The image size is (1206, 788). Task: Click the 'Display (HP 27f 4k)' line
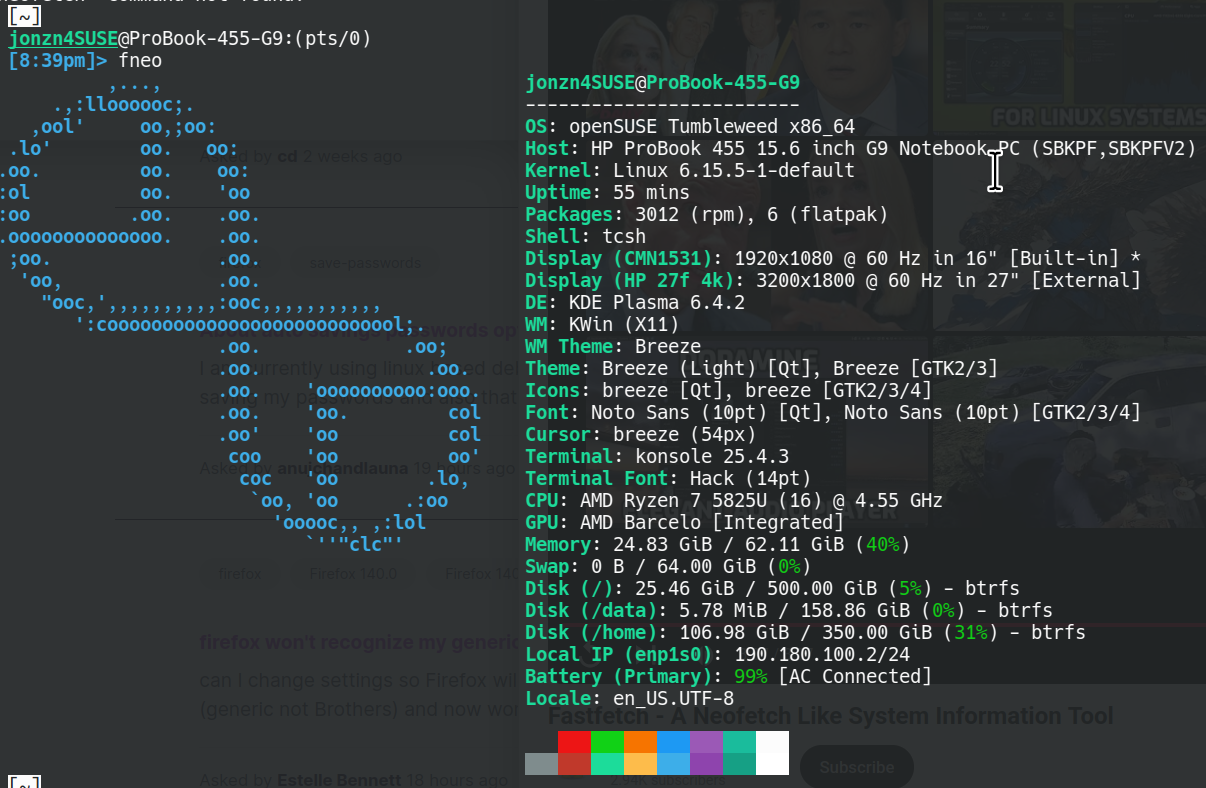[833, 281]
